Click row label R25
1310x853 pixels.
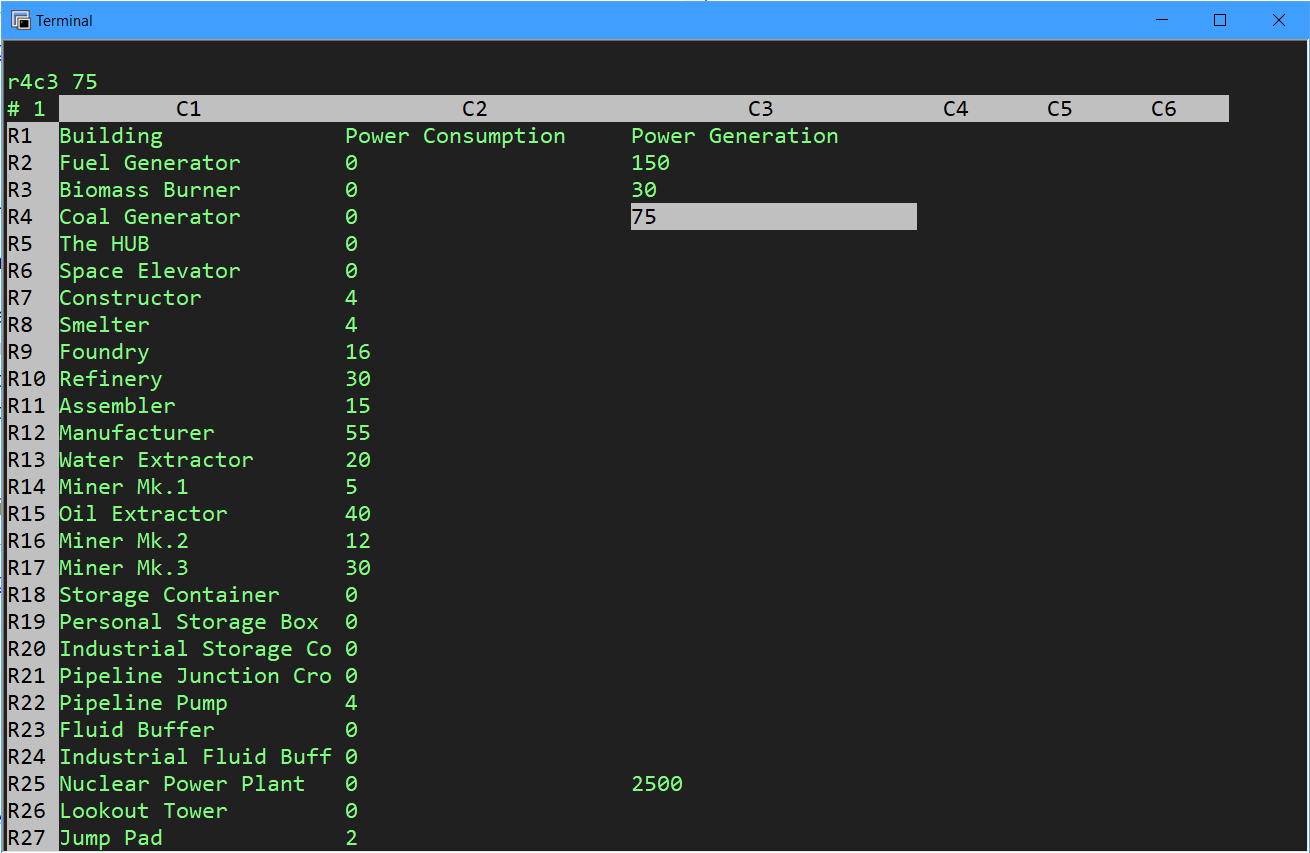coord(27,784)
